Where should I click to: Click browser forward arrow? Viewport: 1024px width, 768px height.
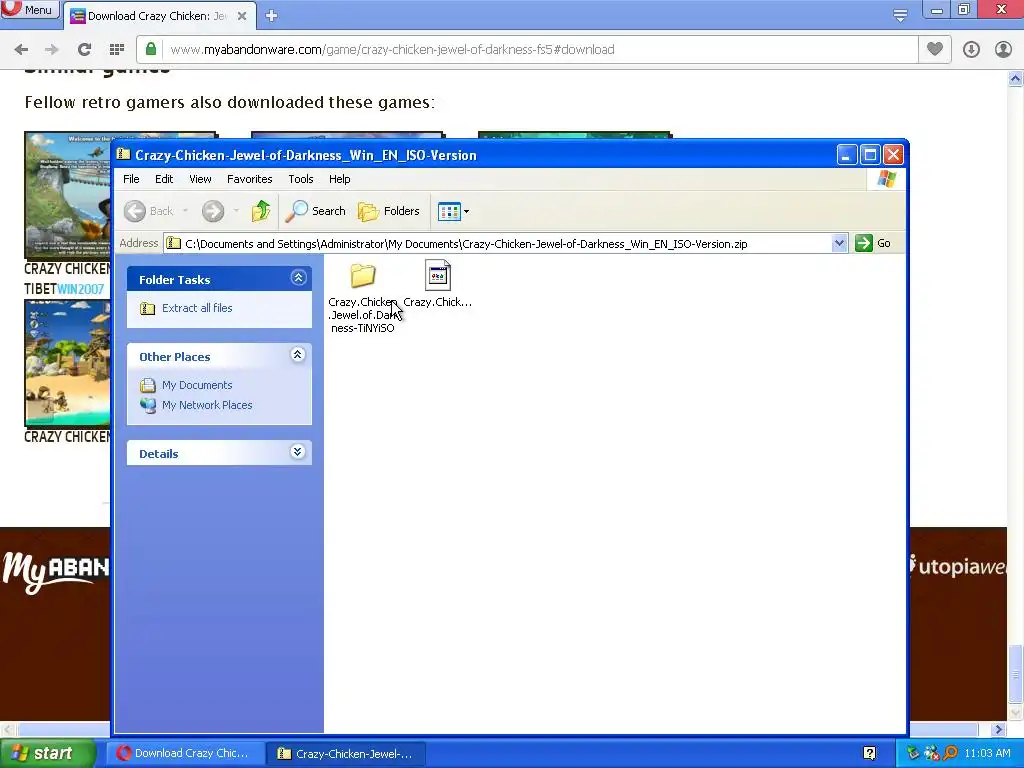click(x=52, y=50)
